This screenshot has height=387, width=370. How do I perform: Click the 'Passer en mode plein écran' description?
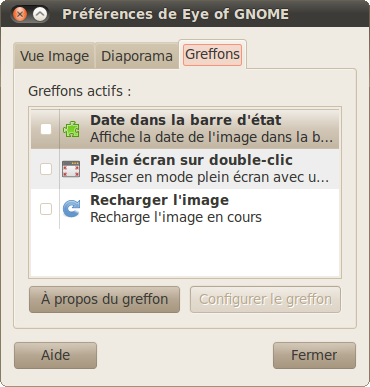coord(210,177)
